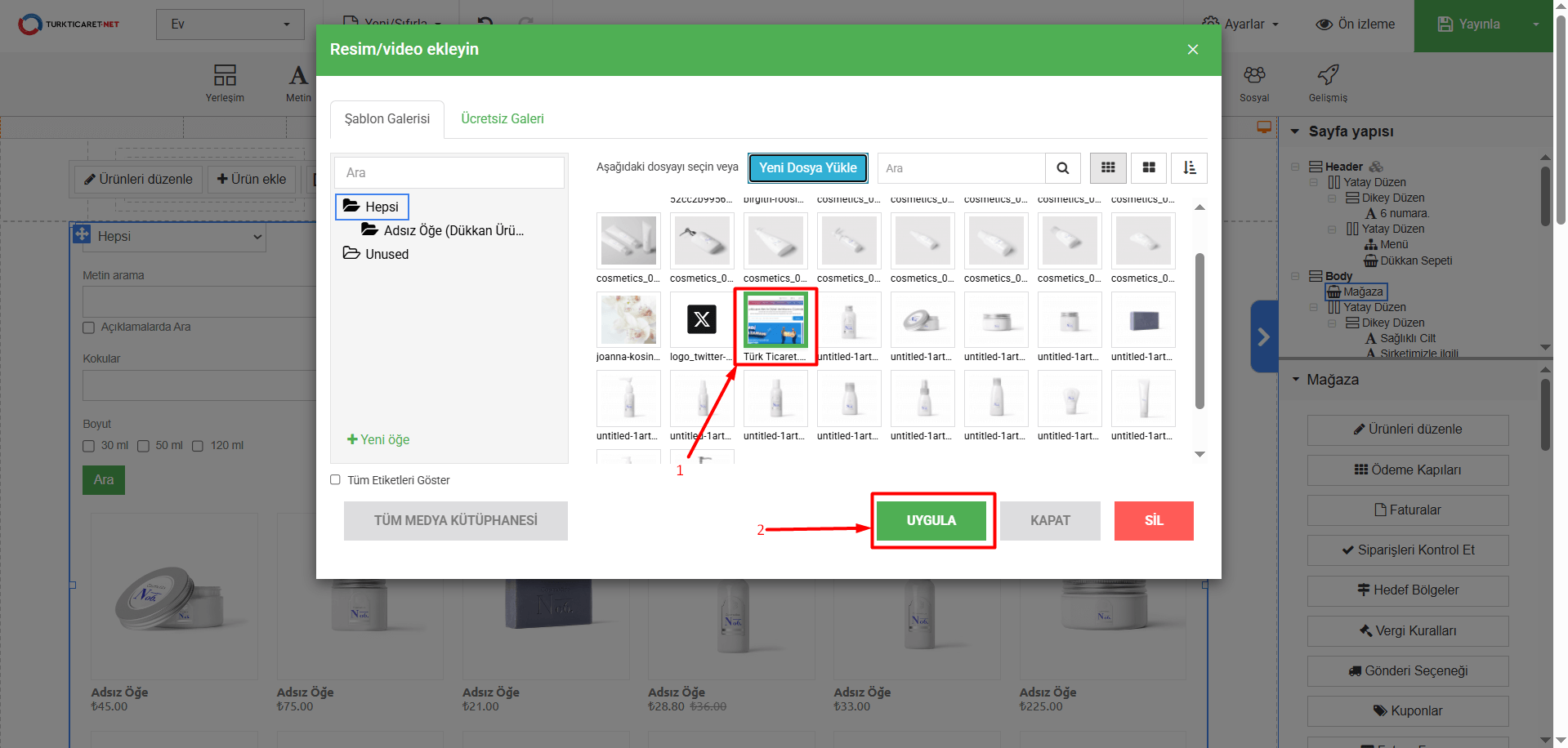
Task: Enable Tüm Etiketleri Göster checkbox
Action: coord(335,480)
